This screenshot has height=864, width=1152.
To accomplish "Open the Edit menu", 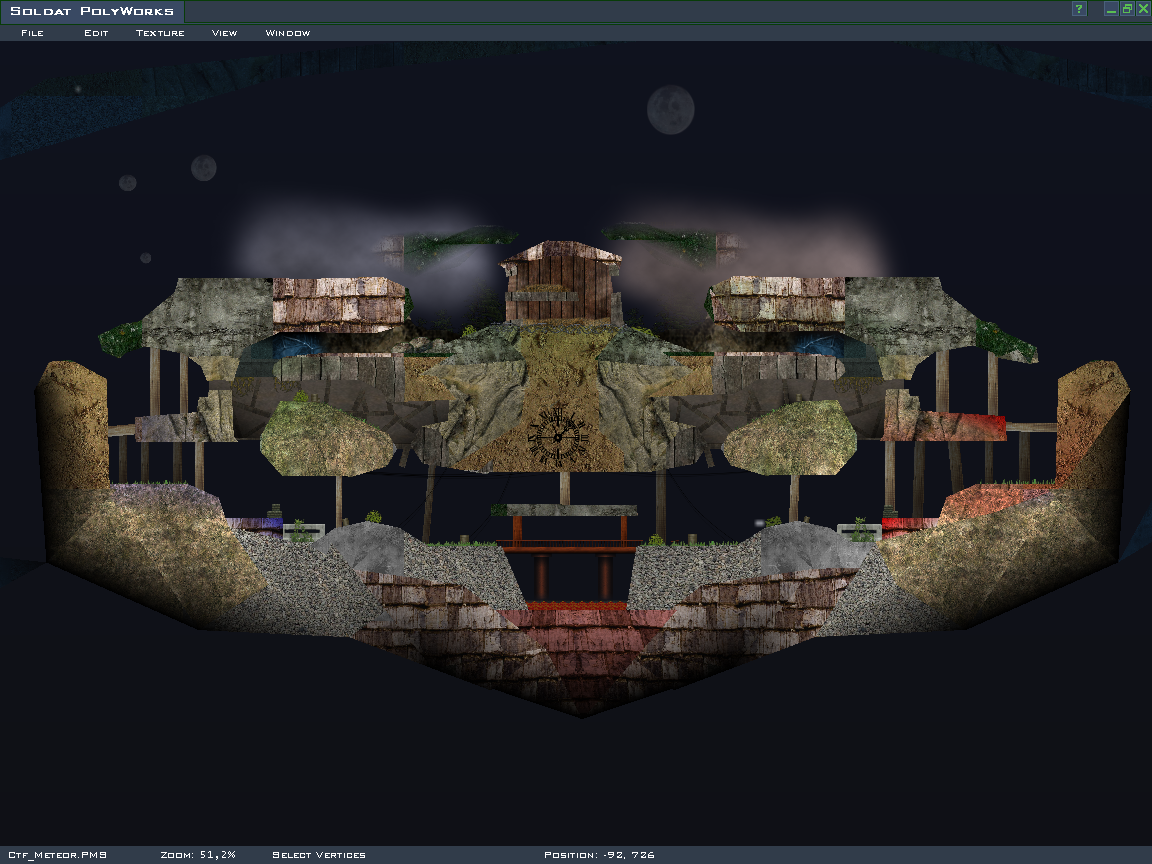I will click(x=96, y=33).
